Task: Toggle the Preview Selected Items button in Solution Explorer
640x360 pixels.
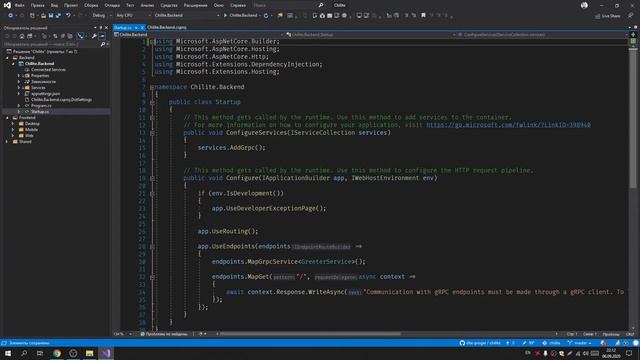Action: (102, 36)
